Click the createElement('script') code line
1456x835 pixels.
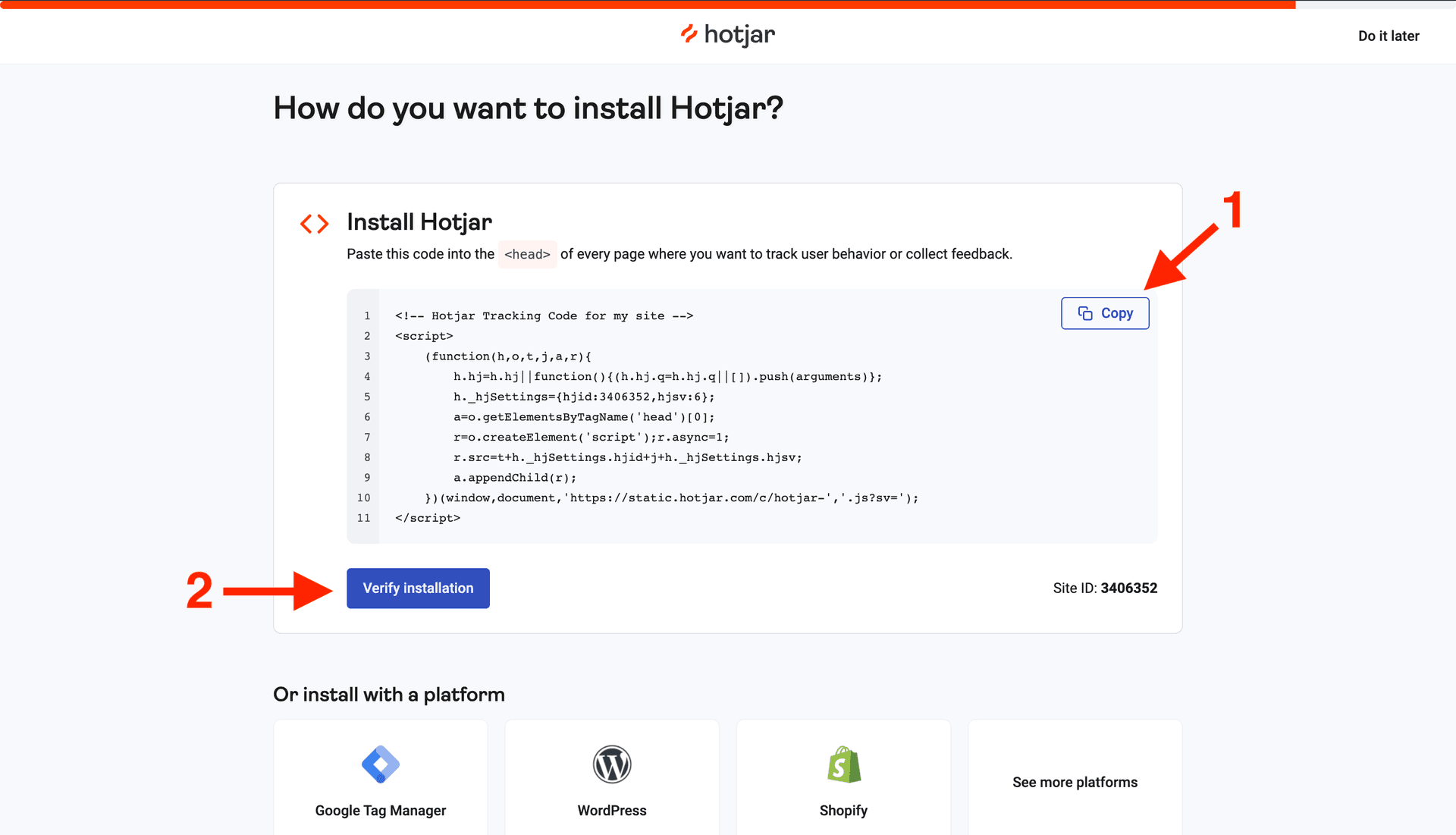tap(591, 437)
